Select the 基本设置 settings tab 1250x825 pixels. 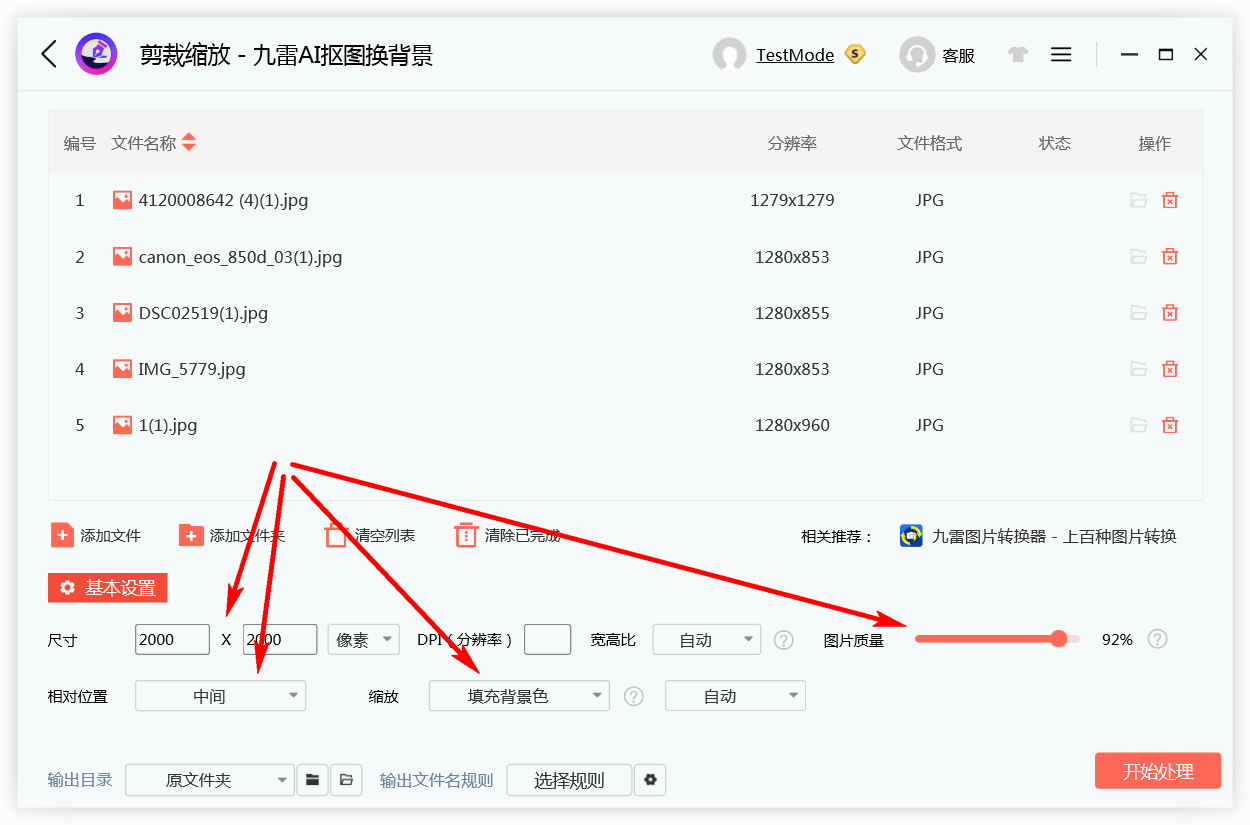(x=107, y=588)
